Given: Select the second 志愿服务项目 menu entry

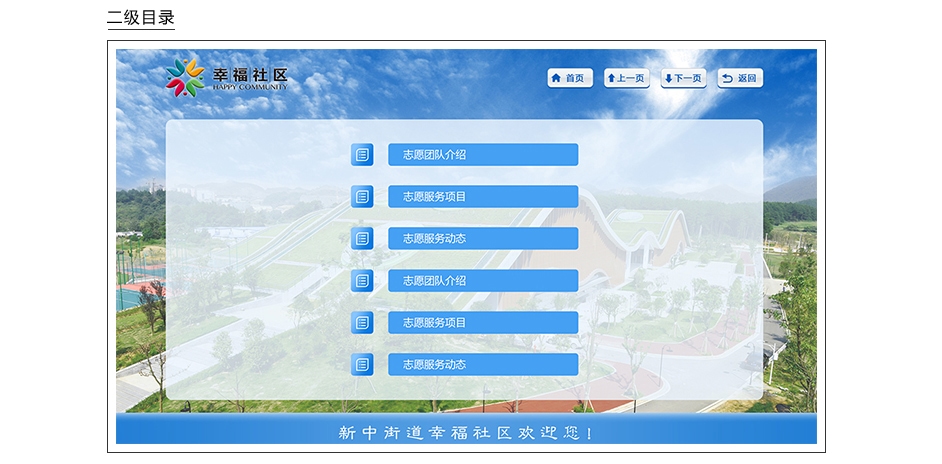Looking at the screenshot, I should pos(483,323).
